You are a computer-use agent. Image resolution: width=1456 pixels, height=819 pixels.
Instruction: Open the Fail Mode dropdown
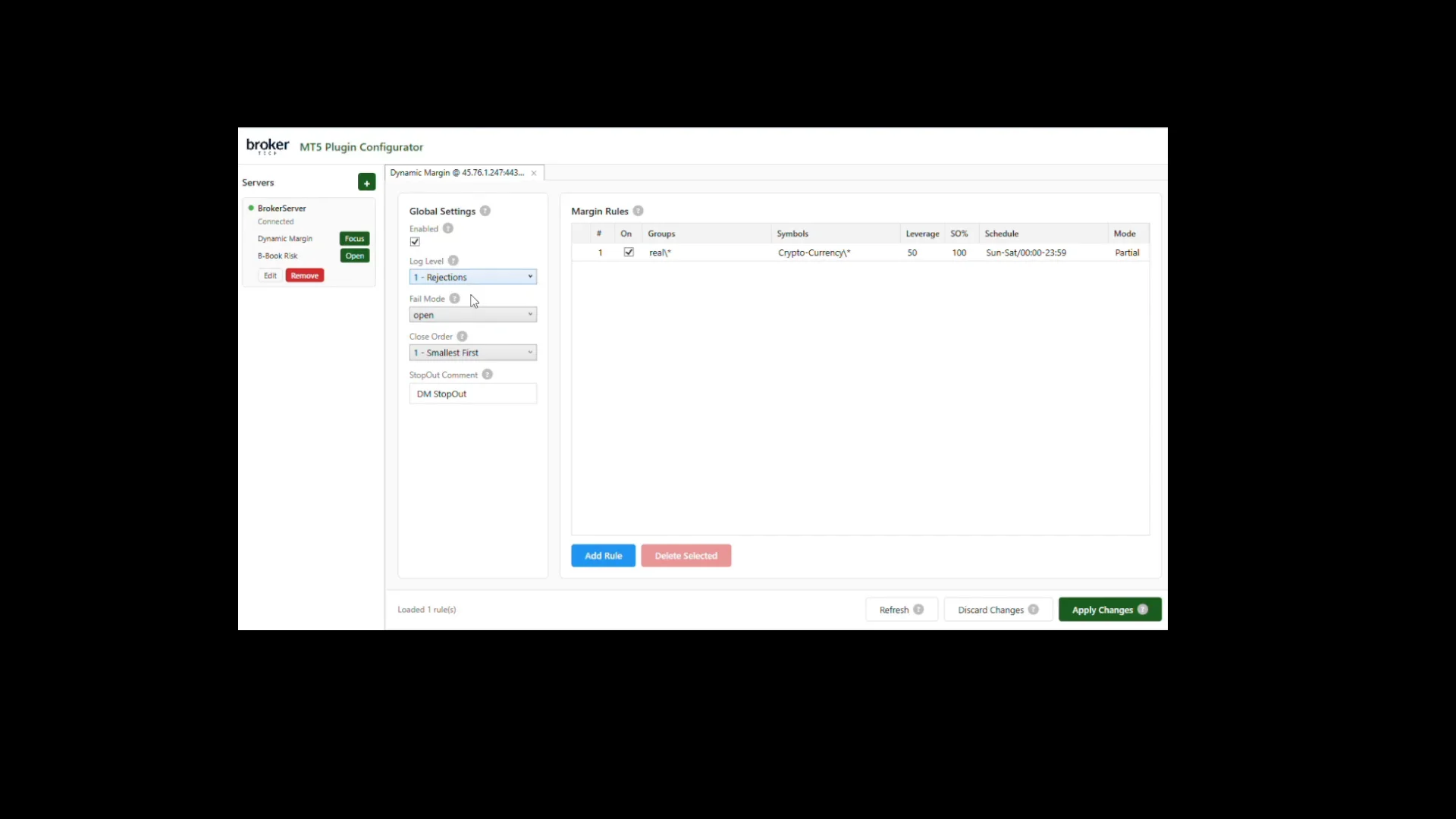click(472, 315)
